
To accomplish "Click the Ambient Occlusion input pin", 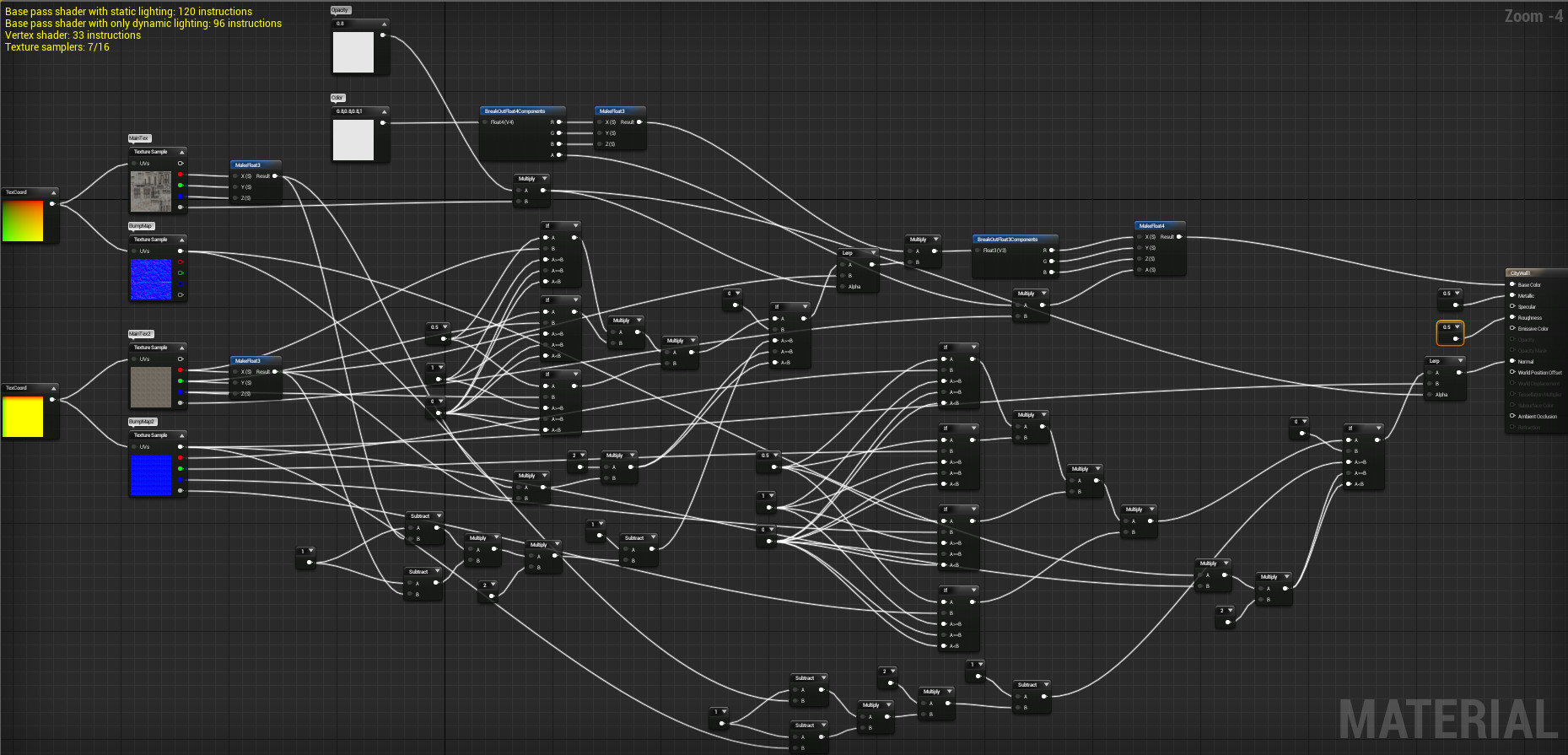I will [x=1512, y=416].
